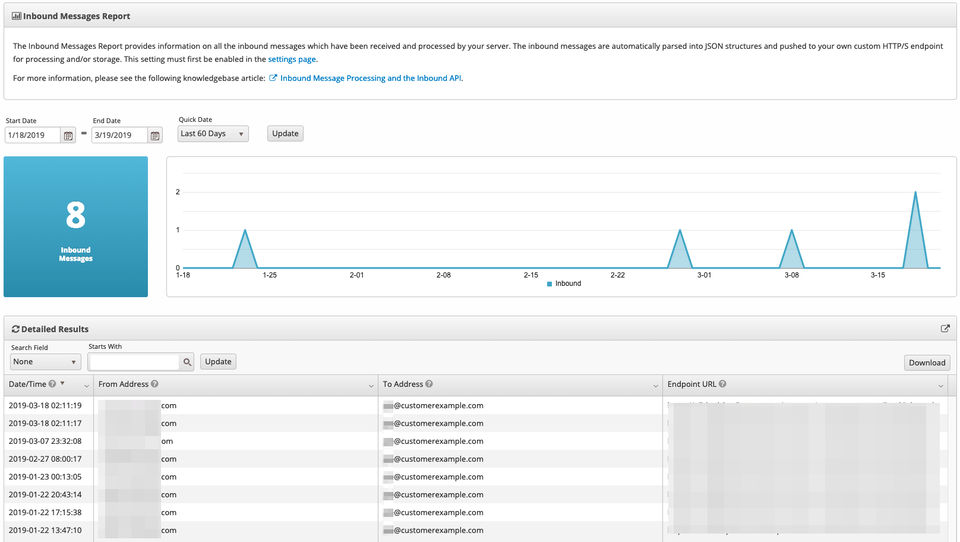
Task: Select row 2019-03-07 23:32:08
Action: tap(476, 441)
